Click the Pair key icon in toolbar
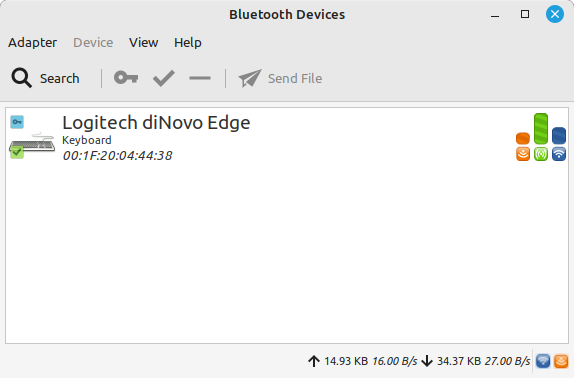Screen dimensions: 574x378 [x=126, y=78]
